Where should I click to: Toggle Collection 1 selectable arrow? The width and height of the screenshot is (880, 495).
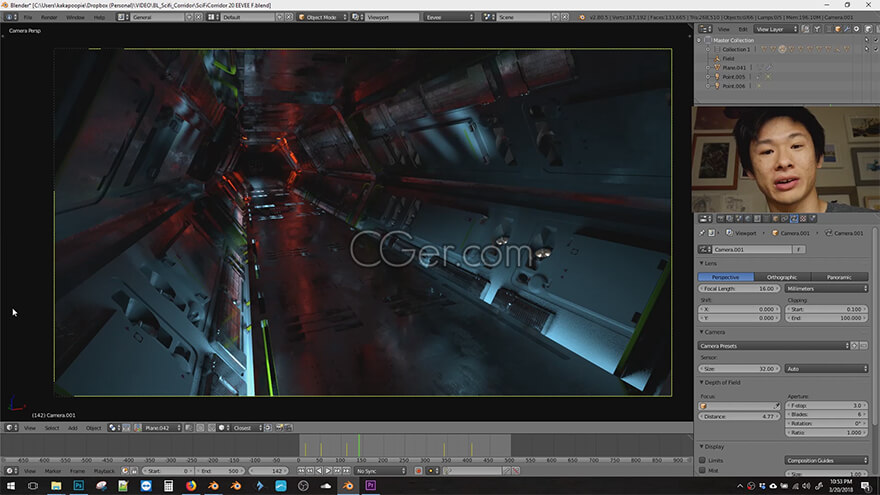867,49
